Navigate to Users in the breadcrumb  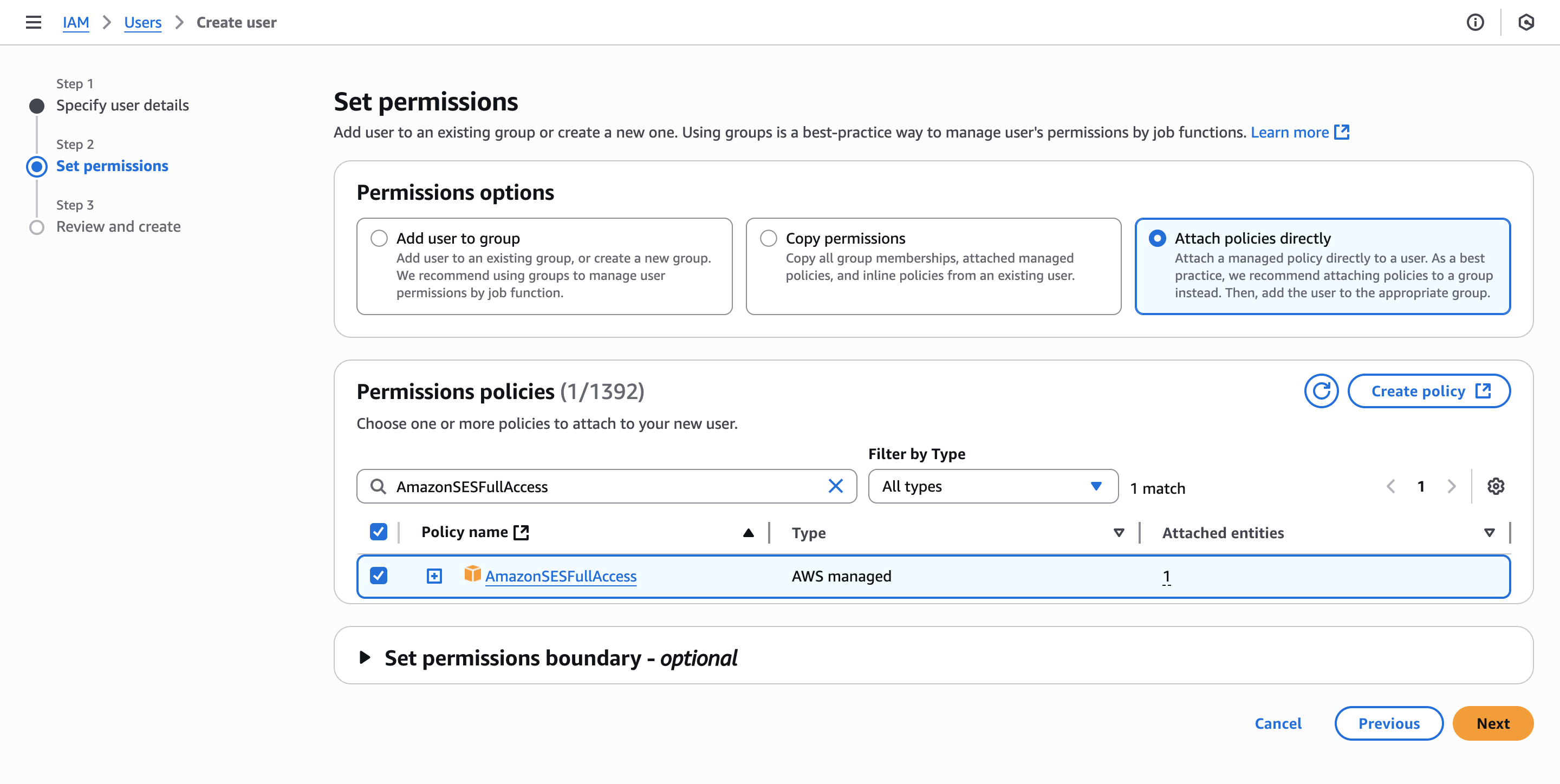142,22
